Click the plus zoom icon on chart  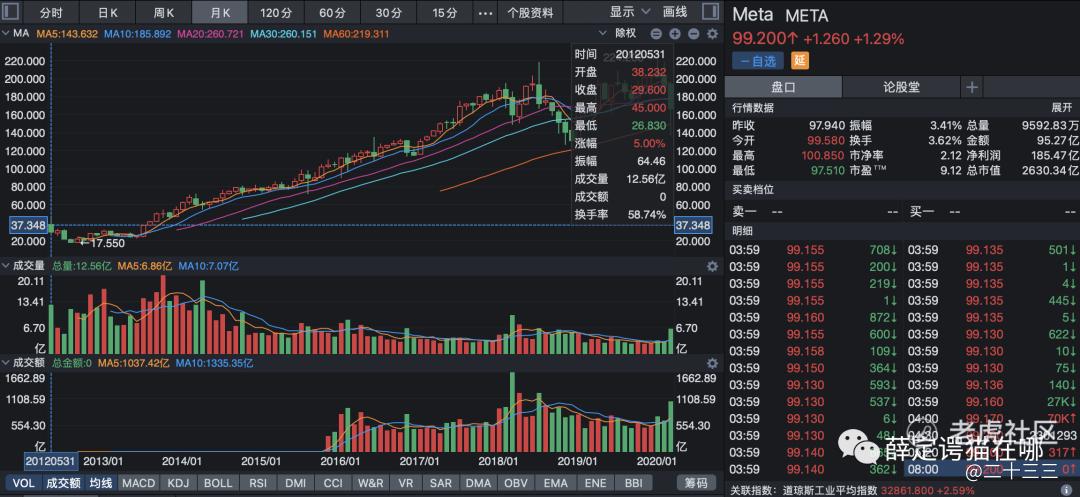675,34
